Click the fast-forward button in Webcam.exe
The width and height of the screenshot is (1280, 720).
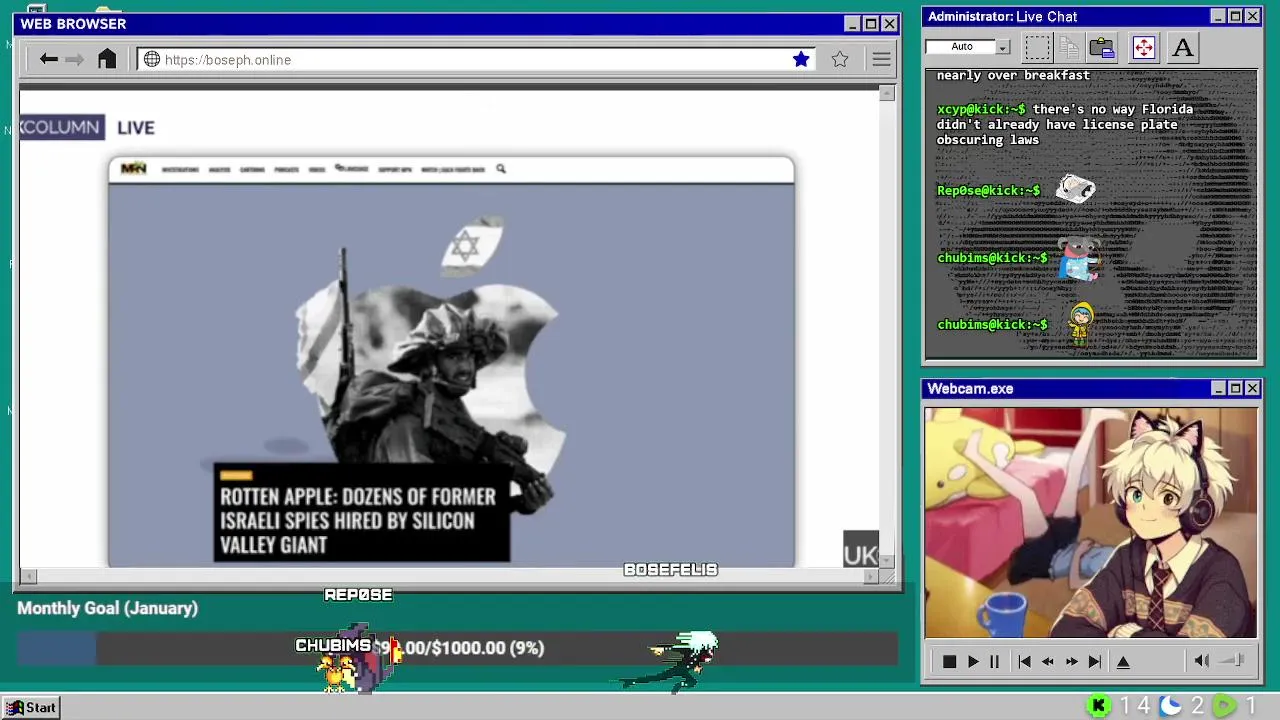point(1071,661)
